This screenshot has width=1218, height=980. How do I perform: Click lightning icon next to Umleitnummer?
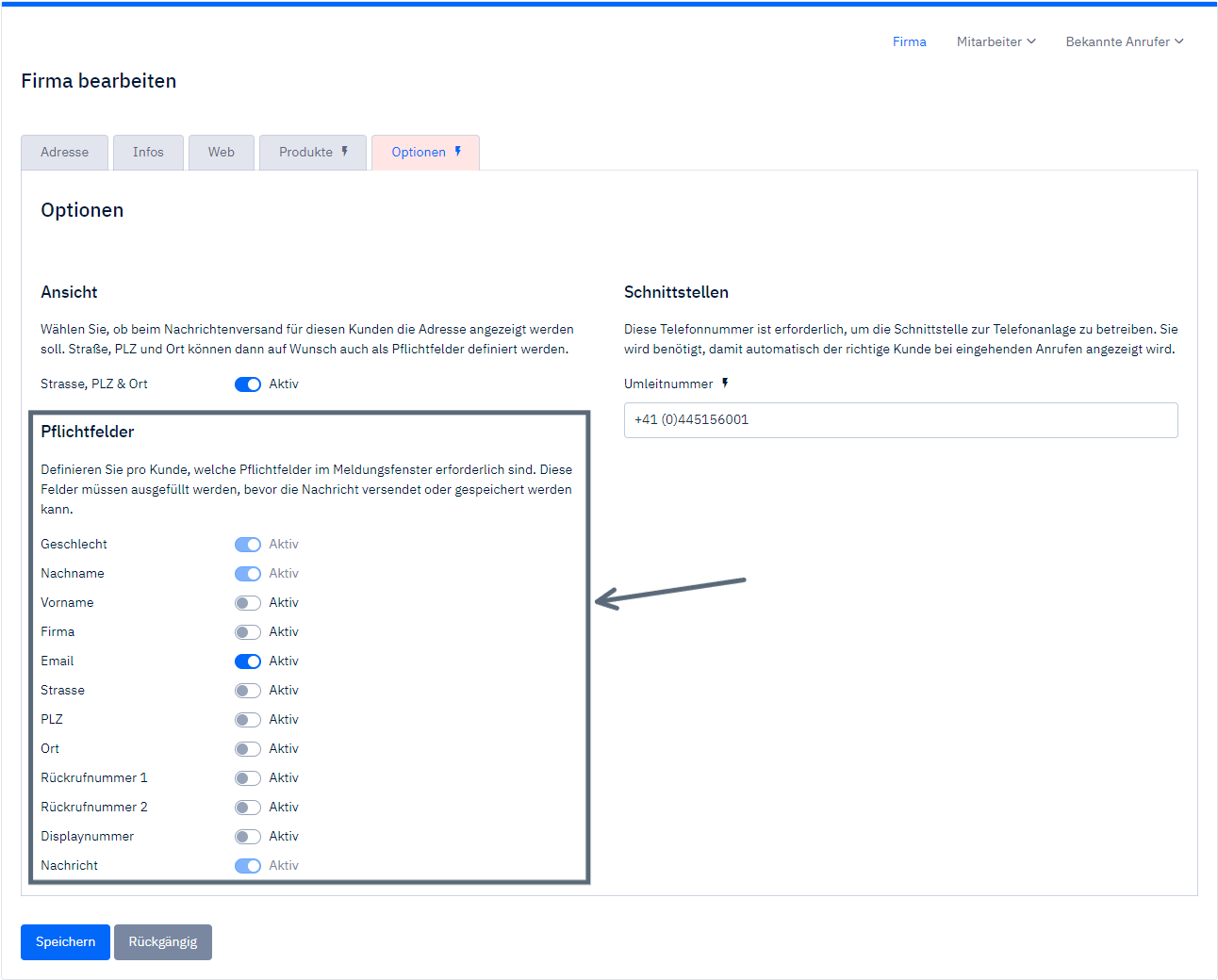point(725,384)
